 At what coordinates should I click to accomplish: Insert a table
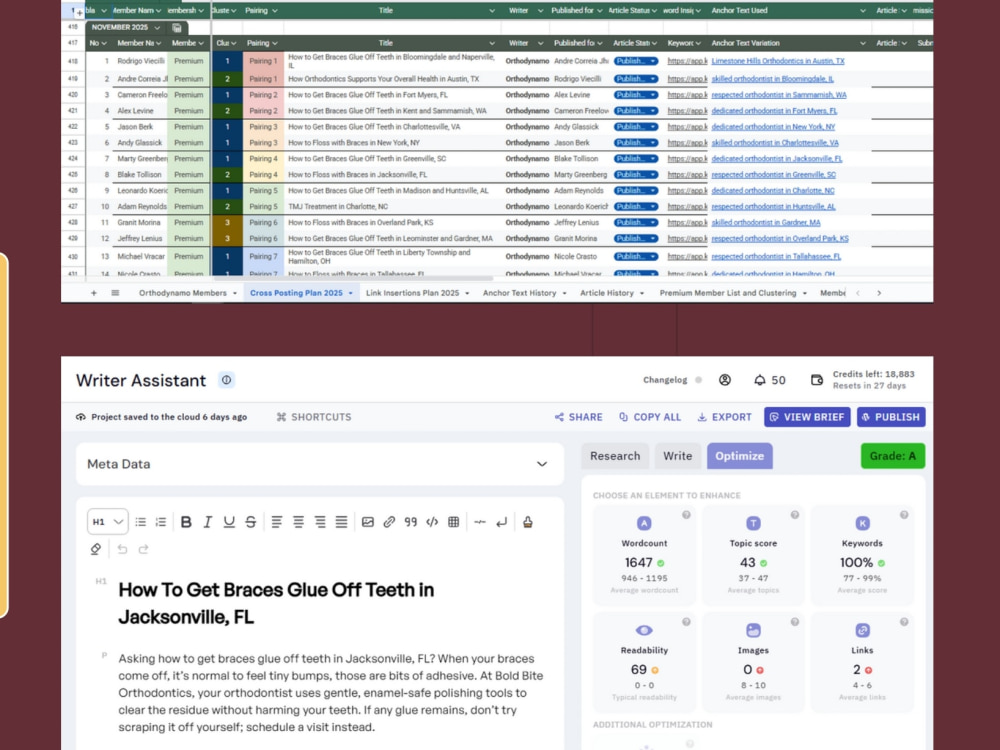coord(453,522)
